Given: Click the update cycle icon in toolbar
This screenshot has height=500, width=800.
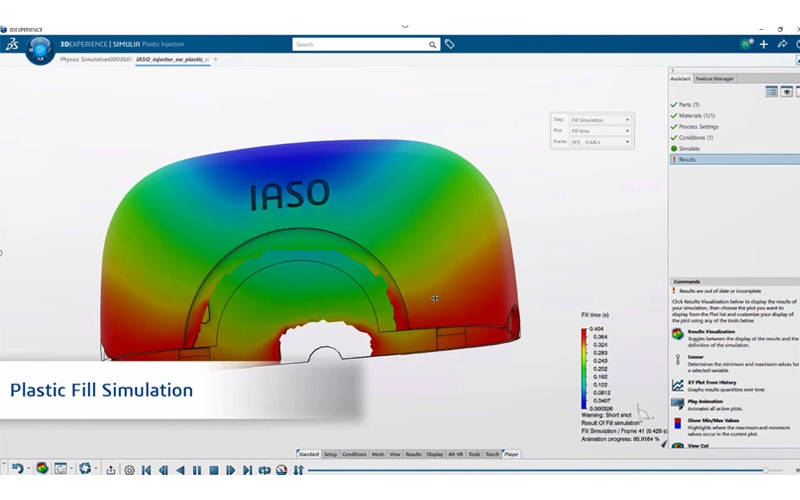Looking at the screenshot, I should [85, 468].
